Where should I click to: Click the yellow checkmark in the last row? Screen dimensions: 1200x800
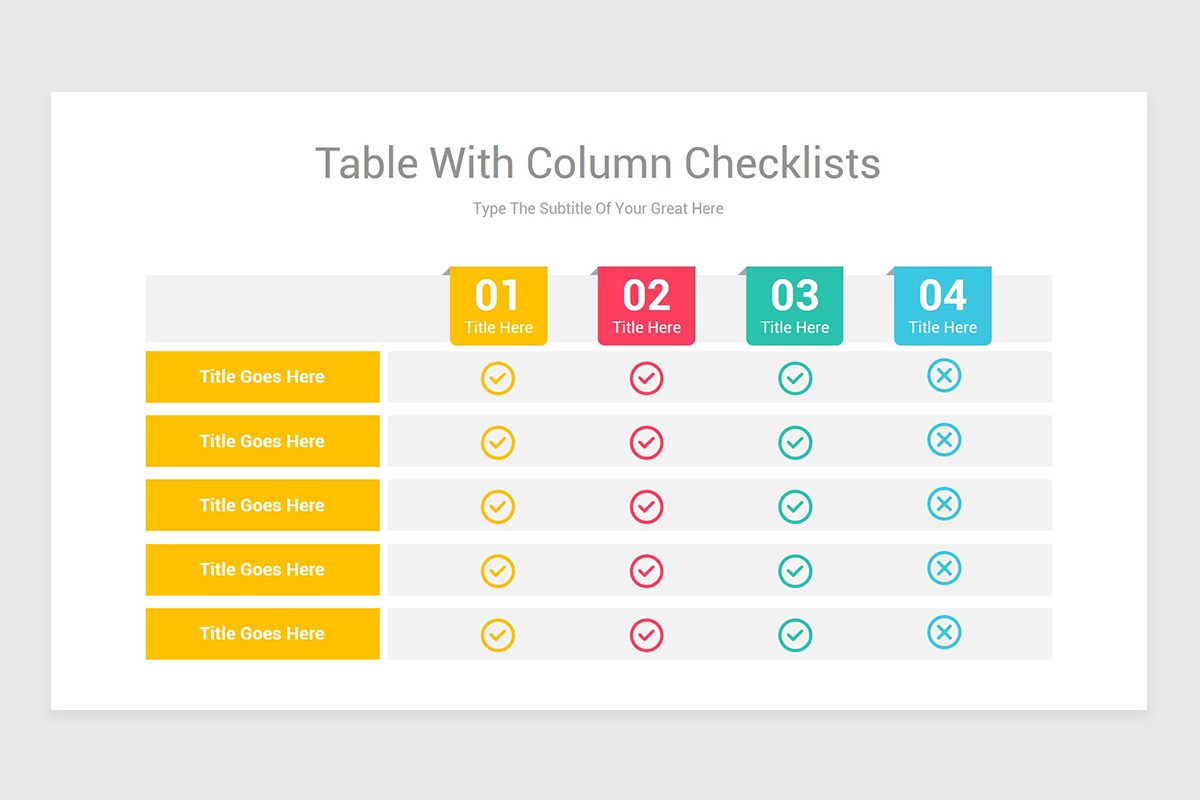[498, 635]
